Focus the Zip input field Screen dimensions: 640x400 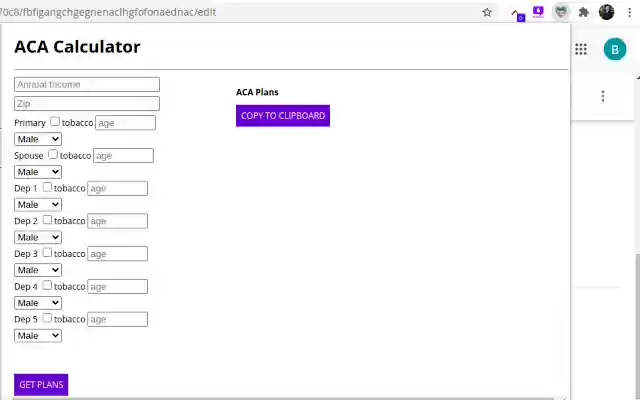(87, 103)
